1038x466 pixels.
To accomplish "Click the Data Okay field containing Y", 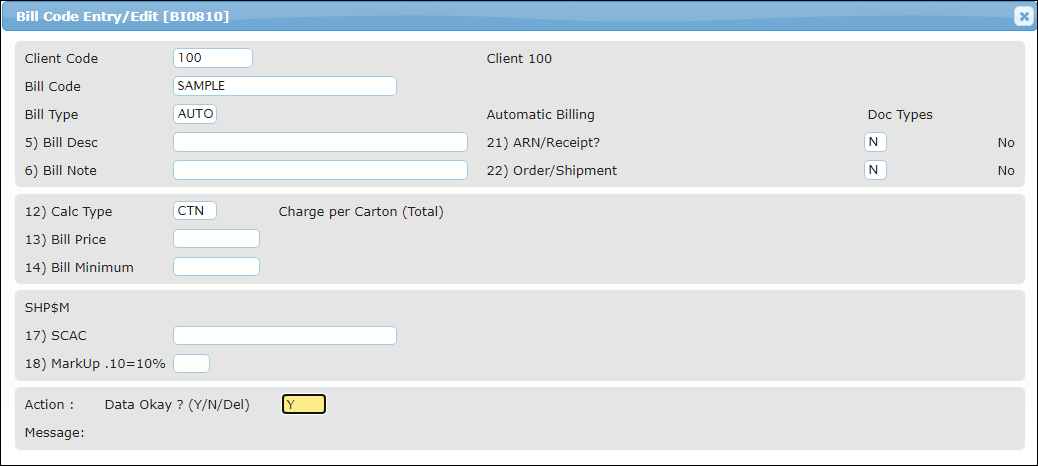I will coord(304,404).
